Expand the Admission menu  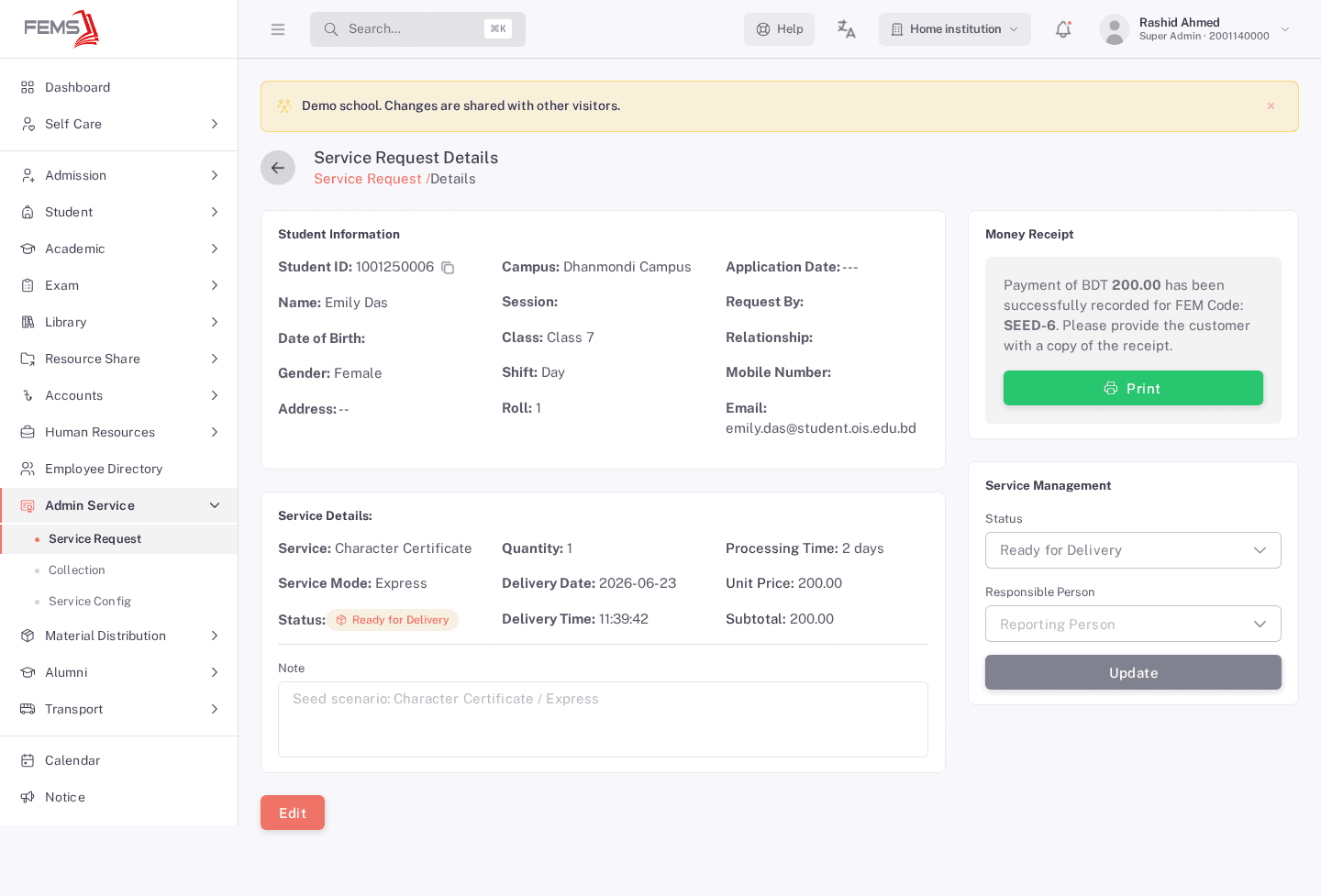(119, 175)
